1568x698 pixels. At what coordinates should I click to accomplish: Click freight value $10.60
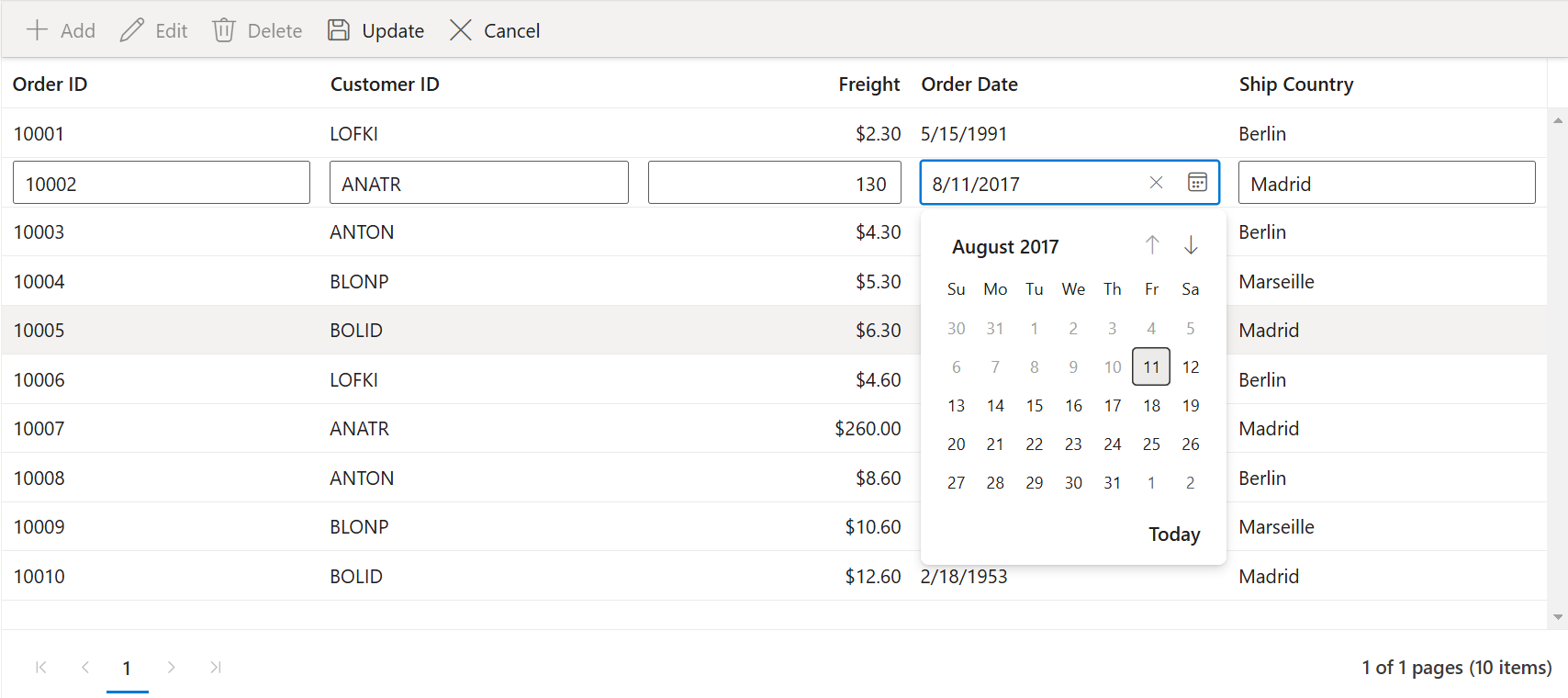pos(873,526)
